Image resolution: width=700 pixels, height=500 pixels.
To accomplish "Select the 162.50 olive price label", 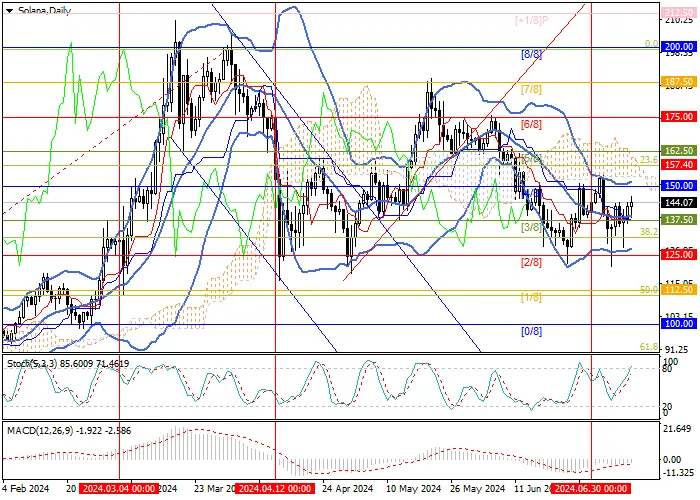I will click(x=679, y=151).
